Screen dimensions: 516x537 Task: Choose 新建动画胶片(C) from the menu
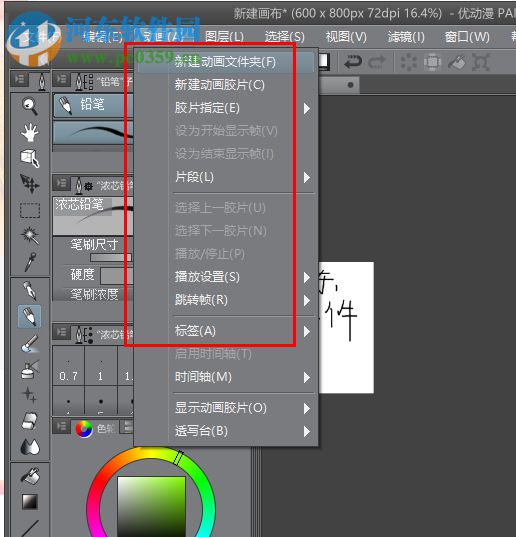tap(226, 85)
